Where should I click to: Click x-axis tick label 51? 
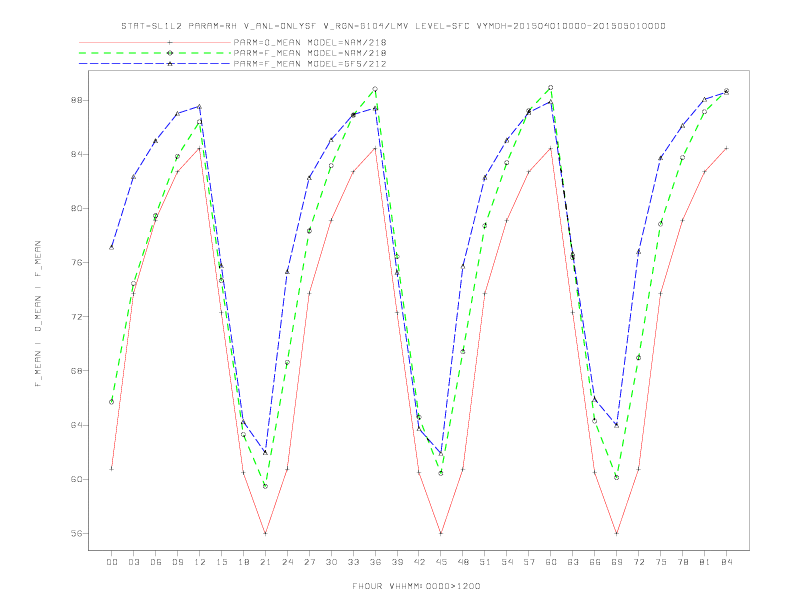coord(485,562)
